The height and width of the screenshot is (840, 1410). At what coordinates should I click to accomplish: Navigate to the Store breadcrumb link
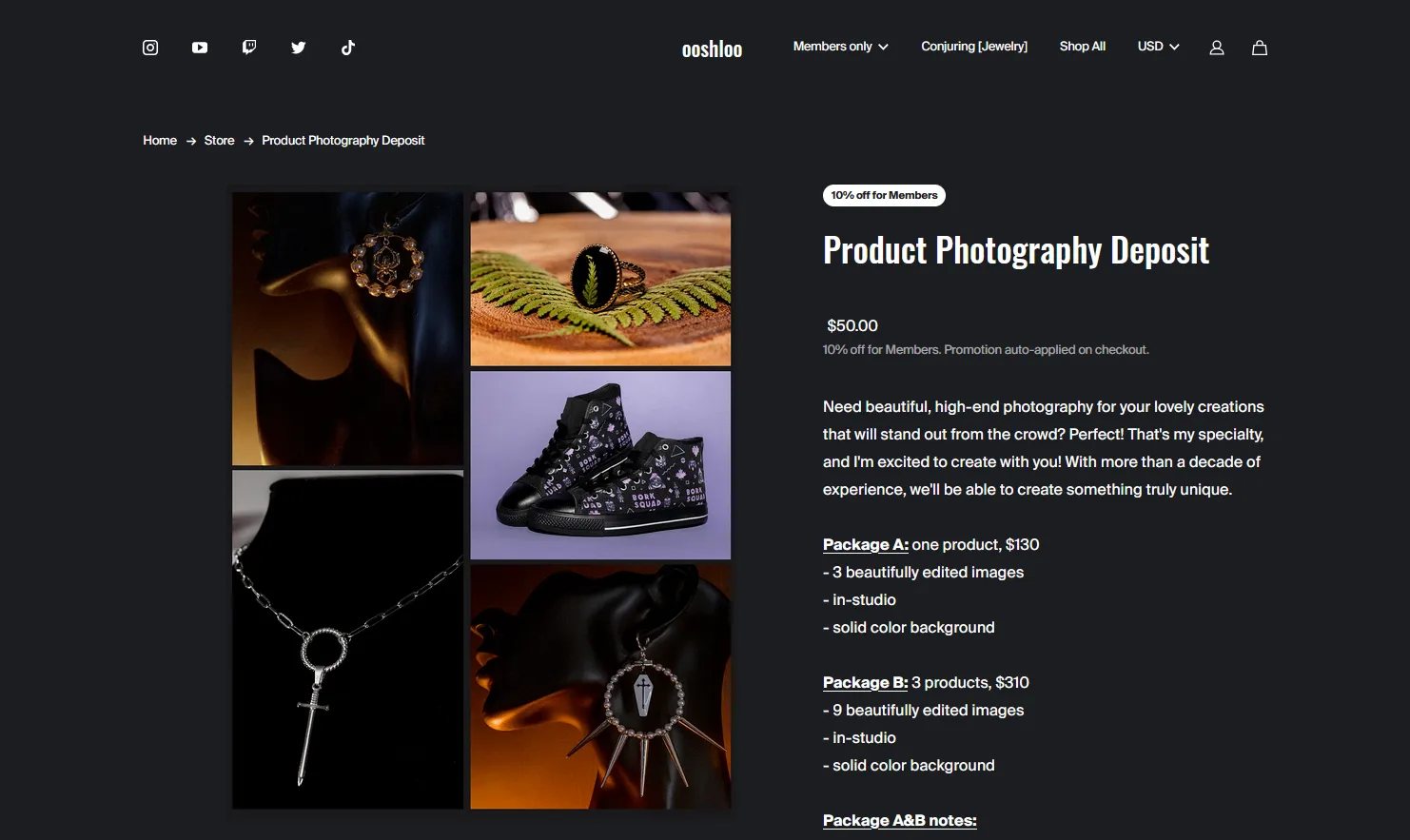click(219, 140)
